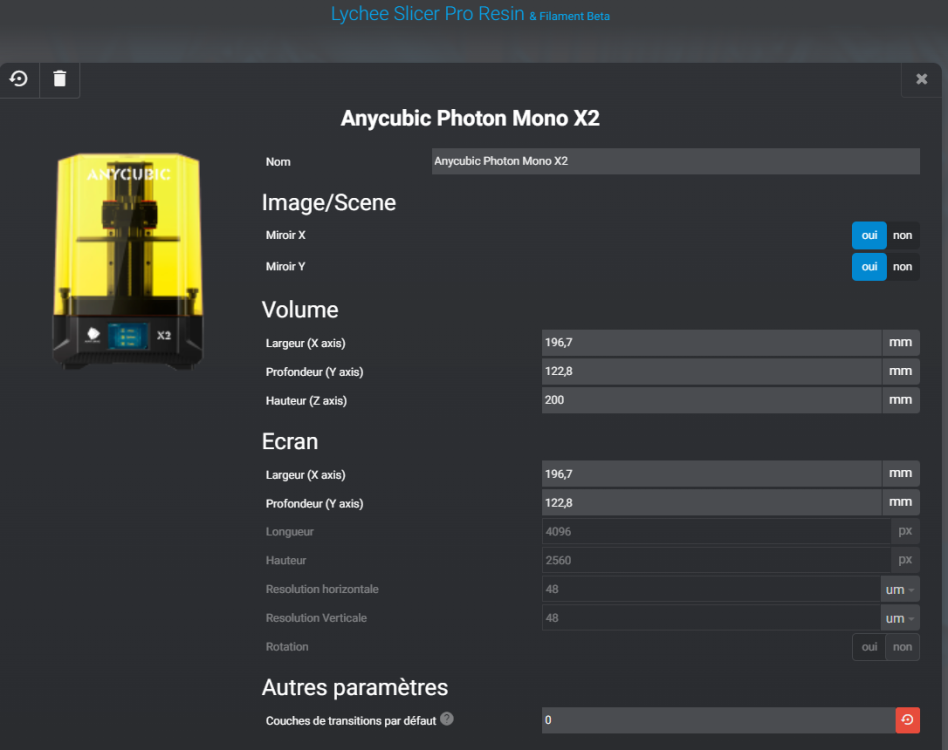Set Miroir X to oui

coord(869,235)
